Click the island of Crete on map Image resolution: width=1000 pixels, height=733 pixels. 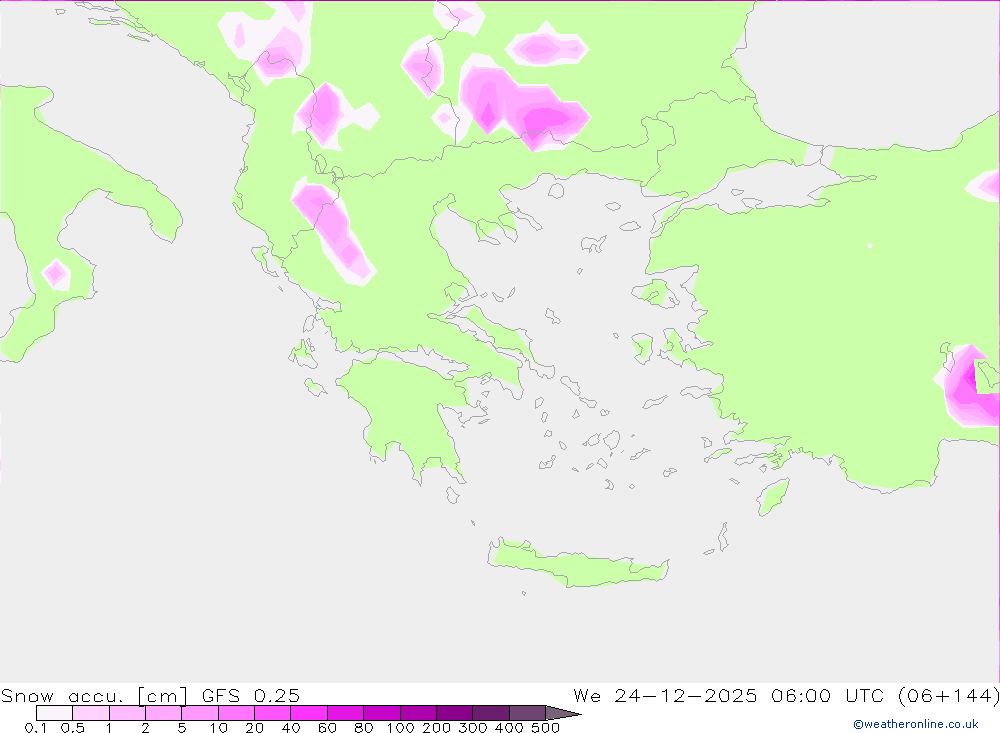click(x=577, y=564)
